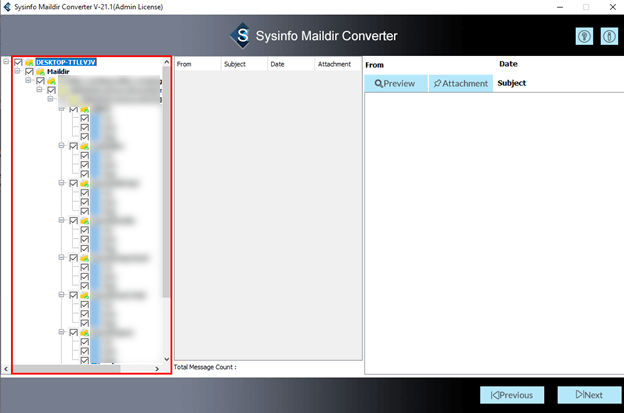This screenshot has height=413, width=624.
Task: Click the horizontal scrollbar left arrow
Action: (6, 369)
